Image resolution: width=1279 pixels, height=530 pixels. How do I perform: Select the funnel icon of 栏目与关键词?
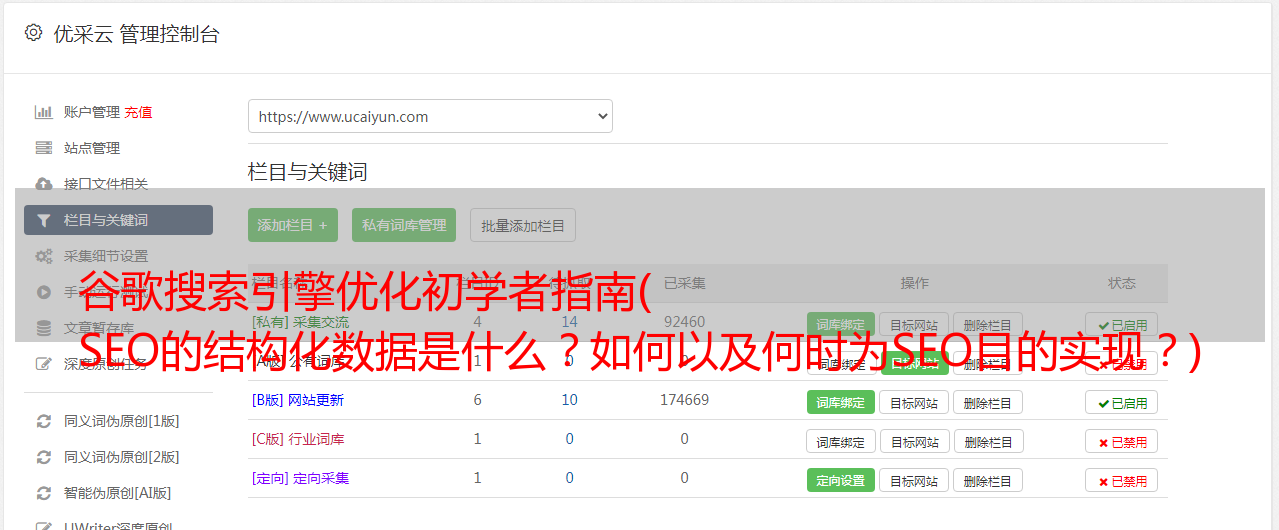pos(44,220)
